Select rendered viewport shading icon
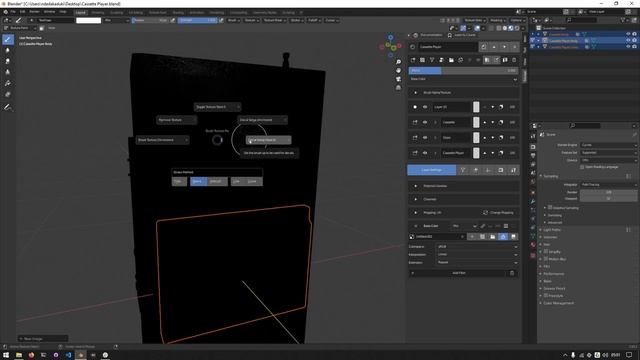 coord(517,28)
